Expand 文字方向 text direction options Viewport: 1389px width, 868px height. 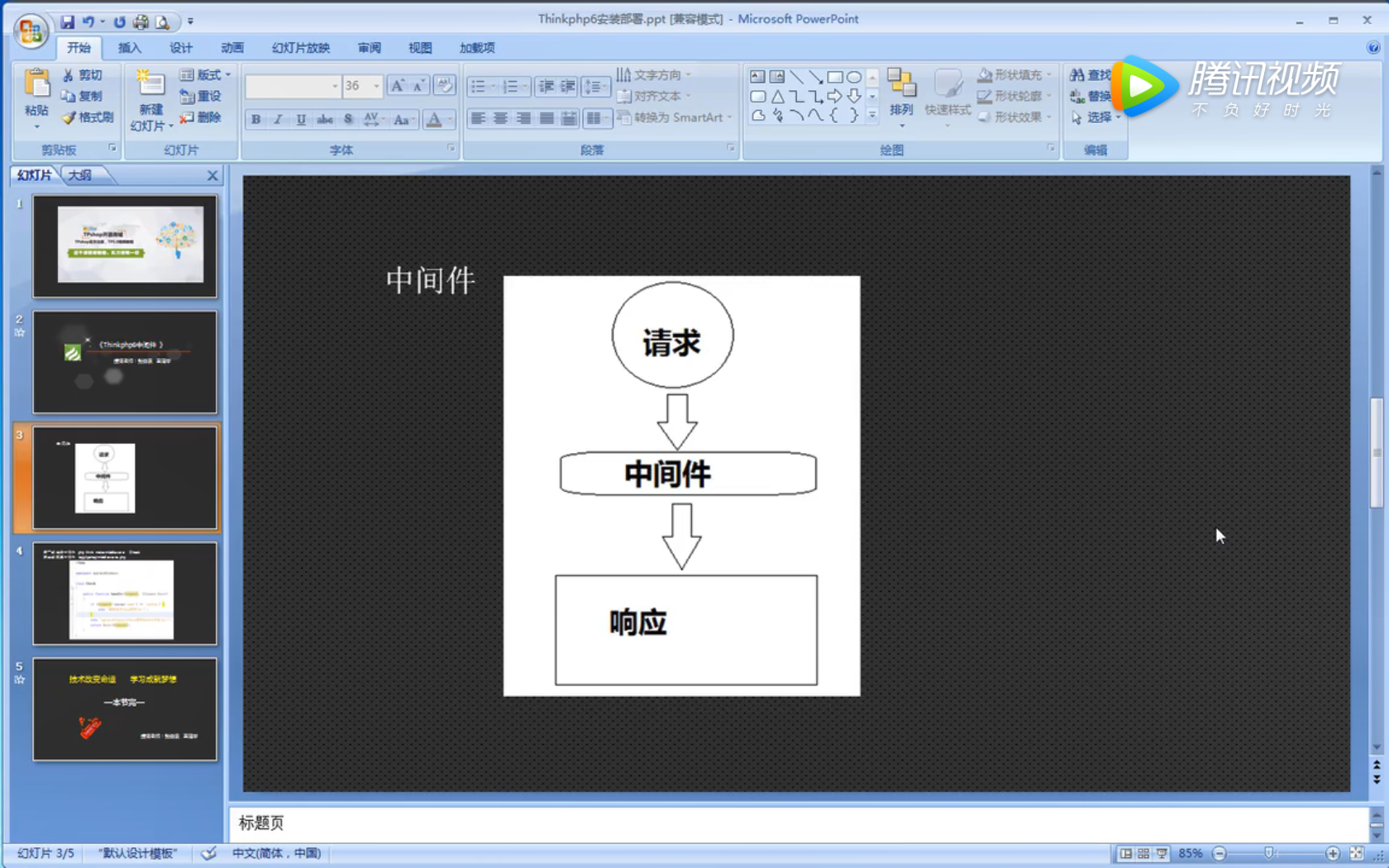coord(653,75)
